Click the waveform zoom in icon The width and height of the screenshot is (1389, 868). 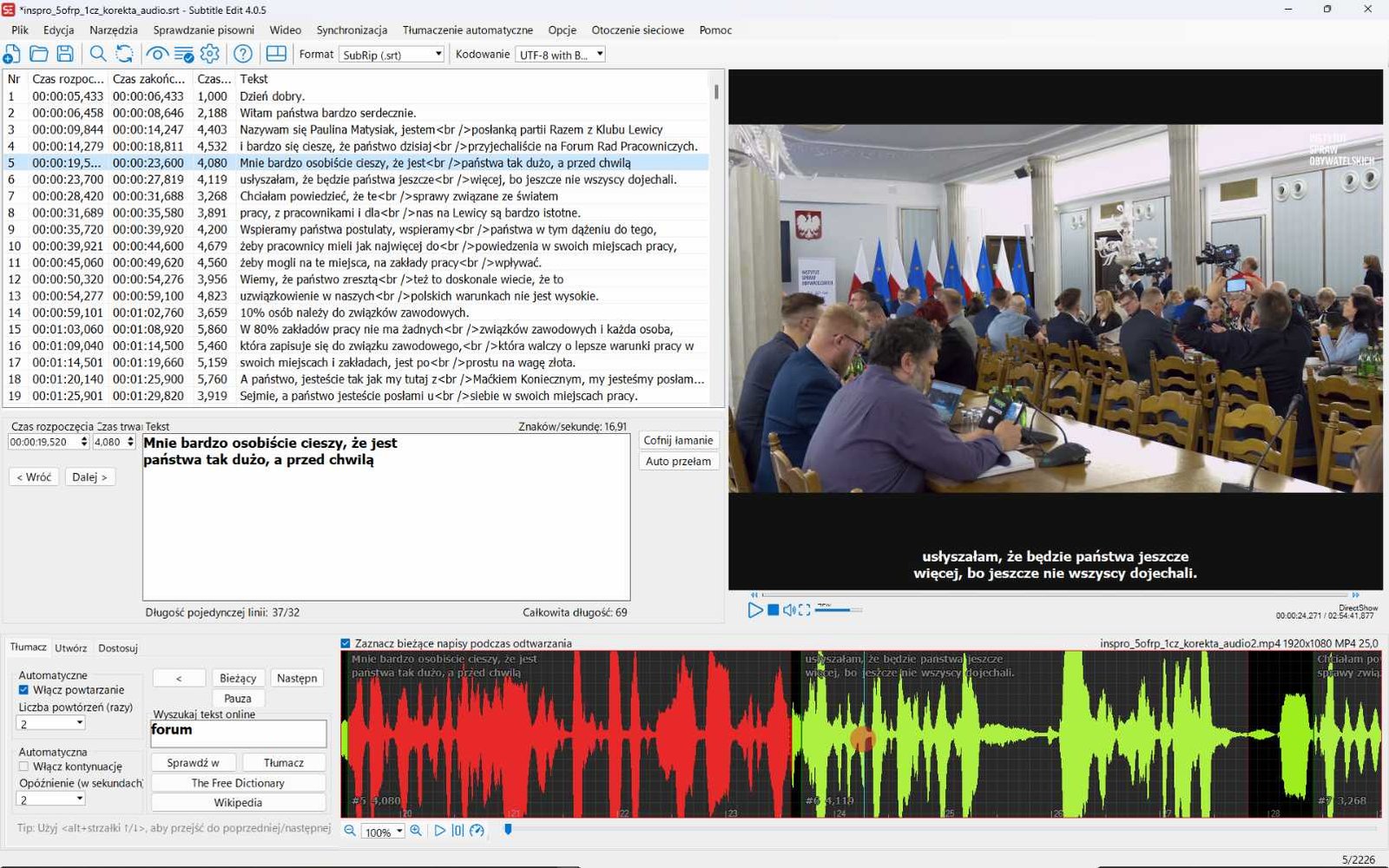(x=416, y=831)
